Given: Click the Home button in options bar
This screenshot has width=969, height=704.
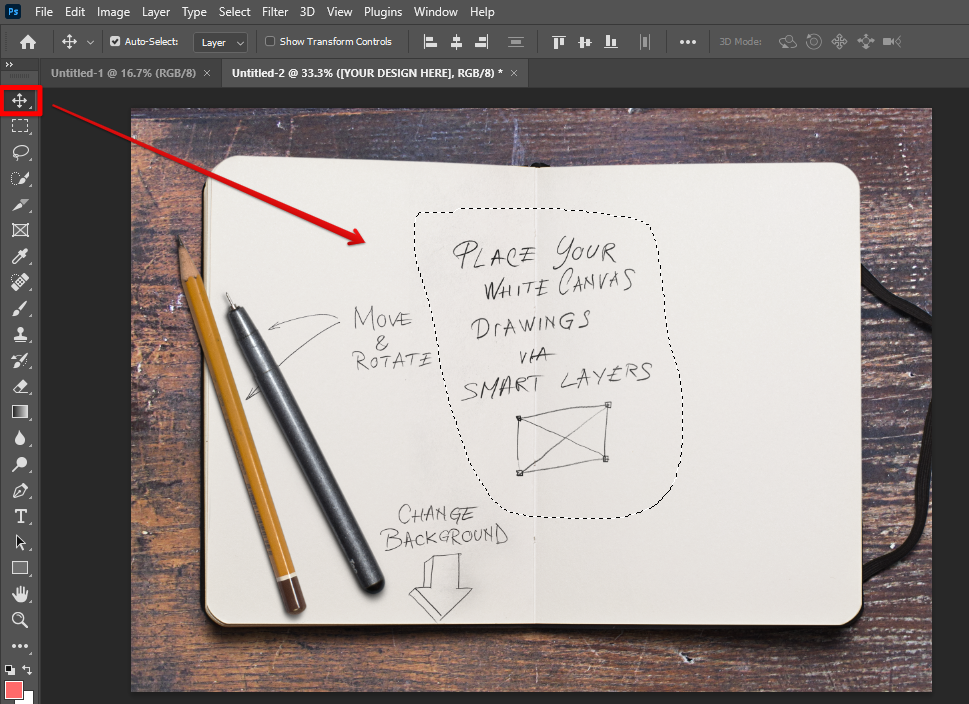Looking at the screenshot, I should click(28, 42).
